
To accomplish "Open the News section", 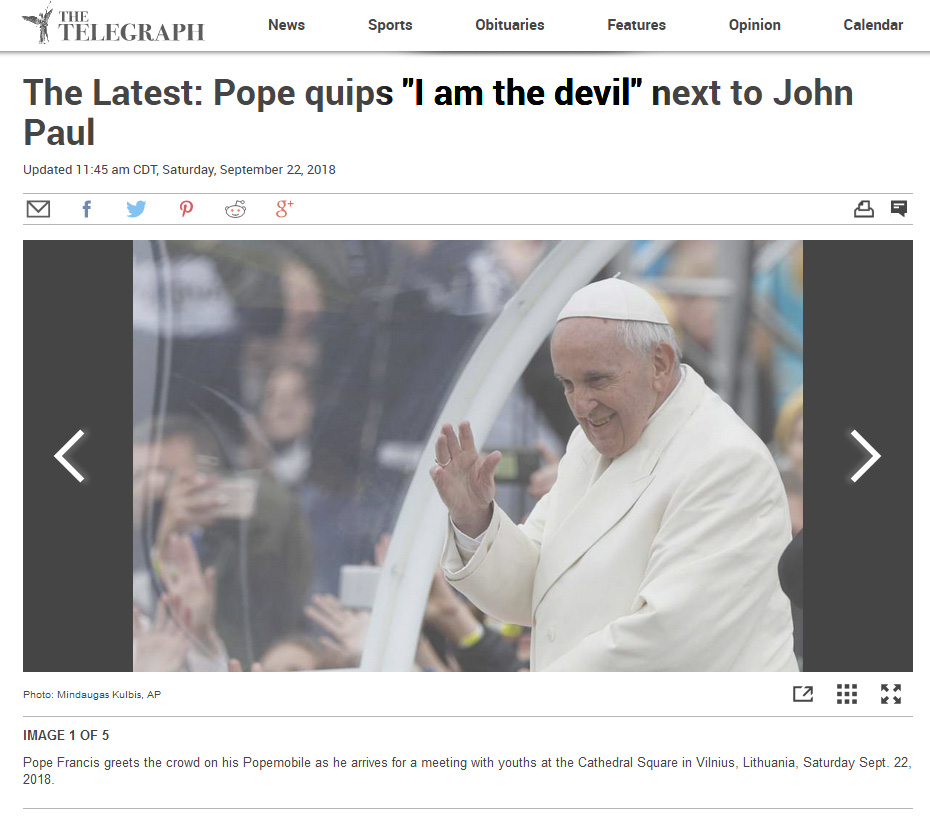I will (x=286, y=25).
